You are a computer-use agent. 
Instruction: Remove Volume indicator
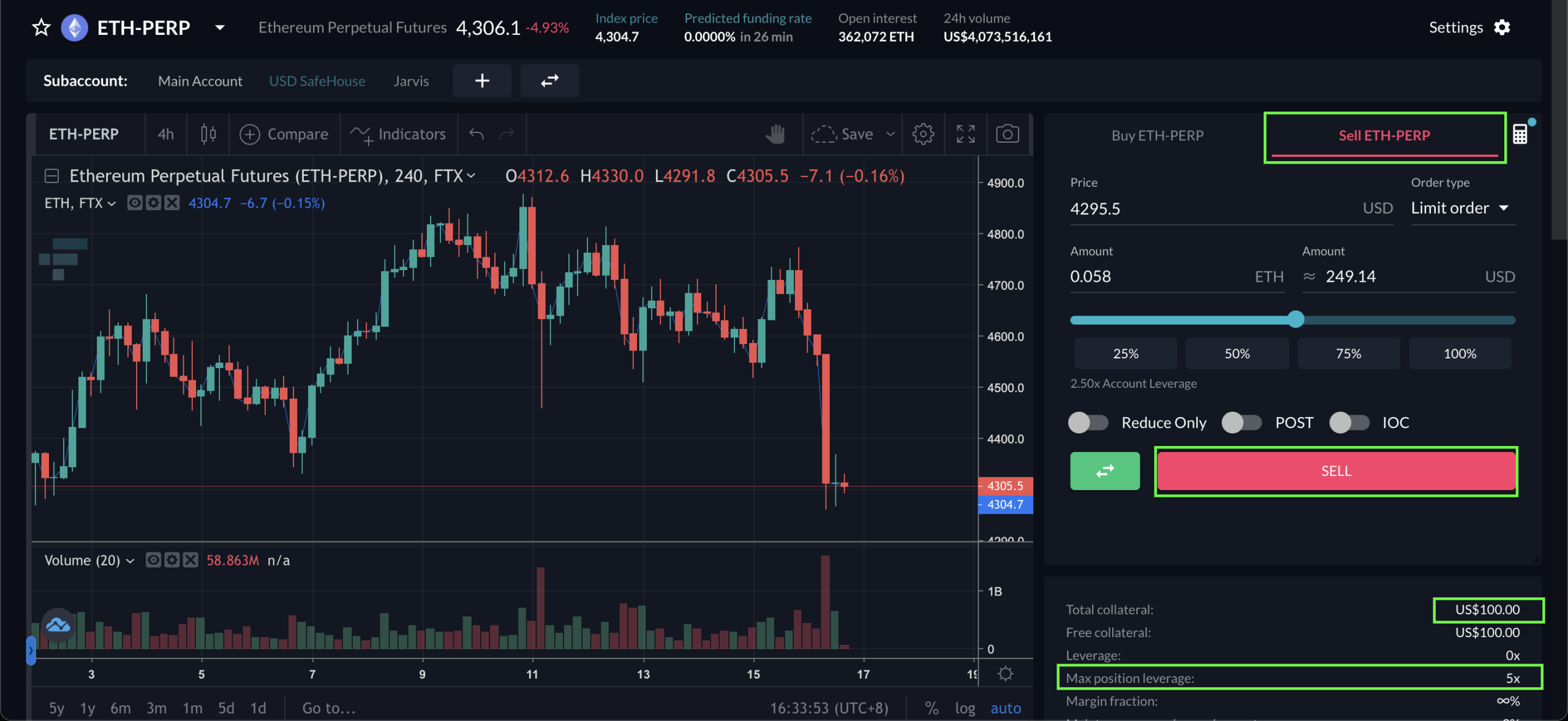(x=190, y=560)
